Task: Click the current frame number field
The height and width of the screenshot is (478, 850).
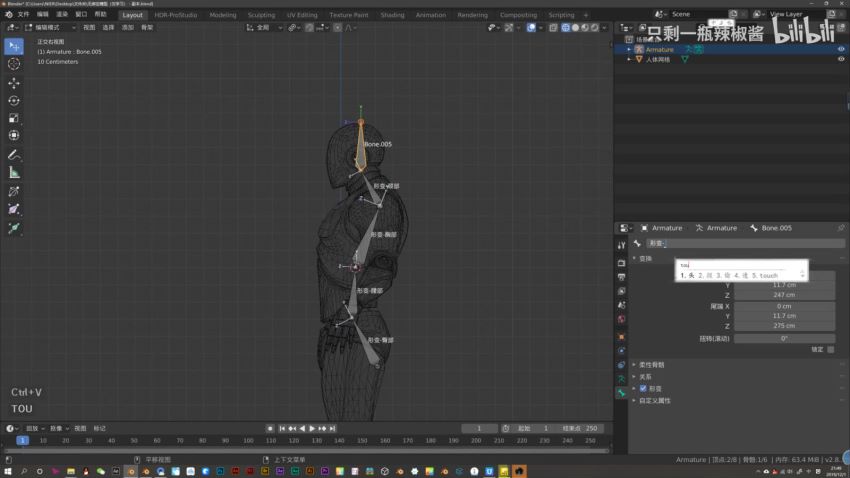Action: 479,429
